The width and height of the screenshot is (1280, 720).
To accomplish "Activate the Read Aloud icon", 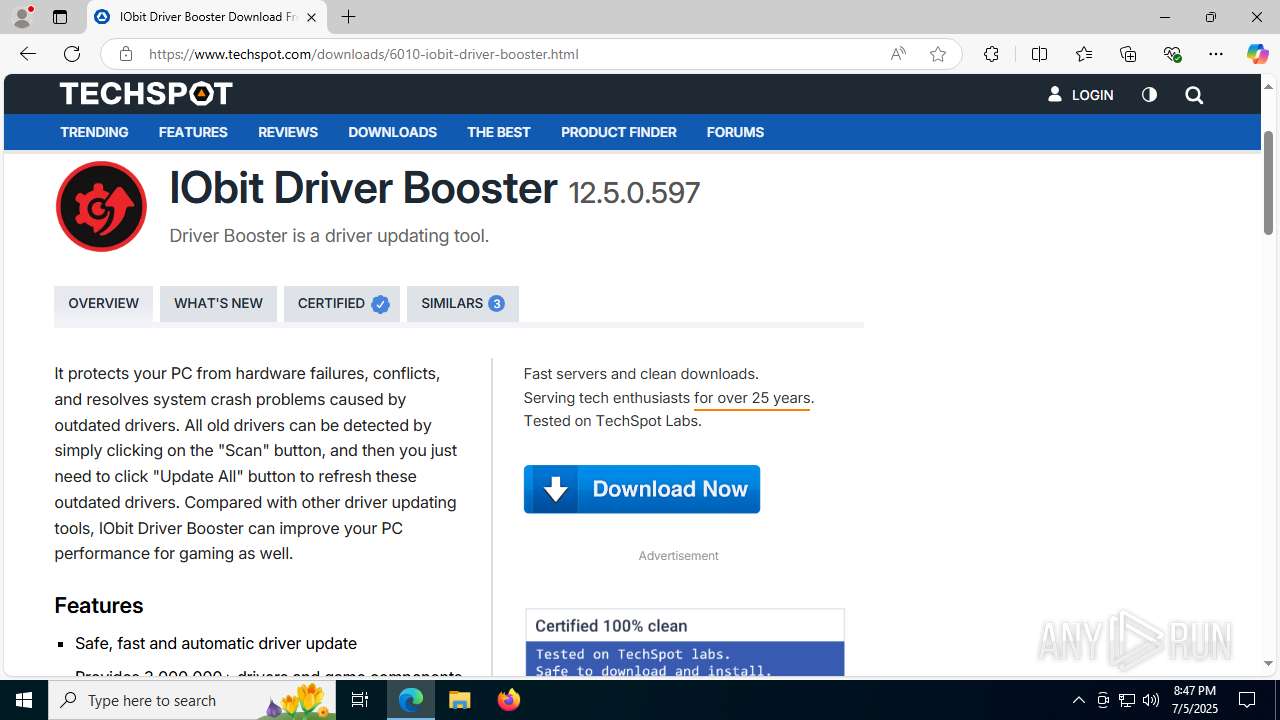I will click(x=898, y=54).
